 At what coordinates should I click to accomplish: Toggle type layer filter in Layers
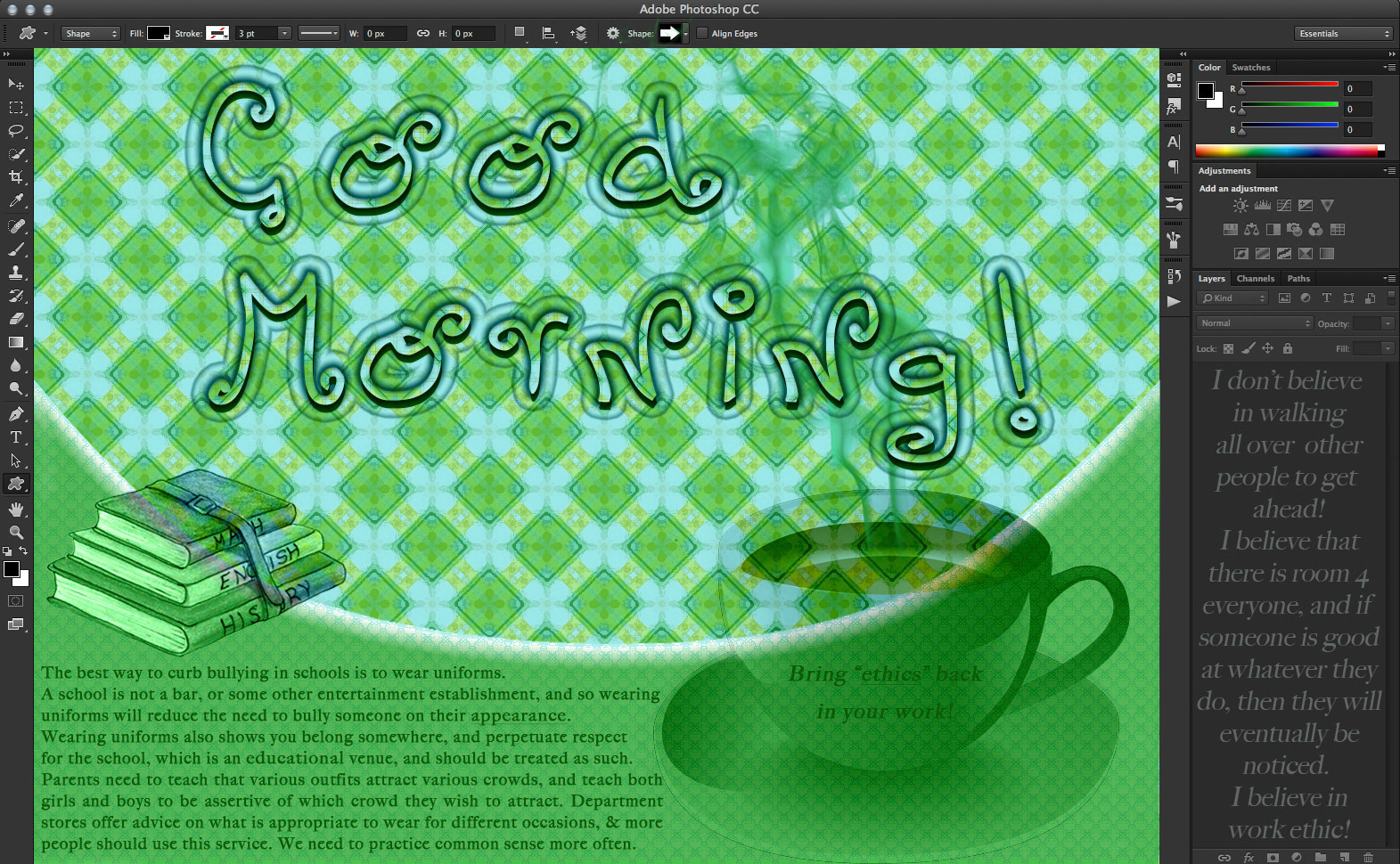(x=1327, y=298)
